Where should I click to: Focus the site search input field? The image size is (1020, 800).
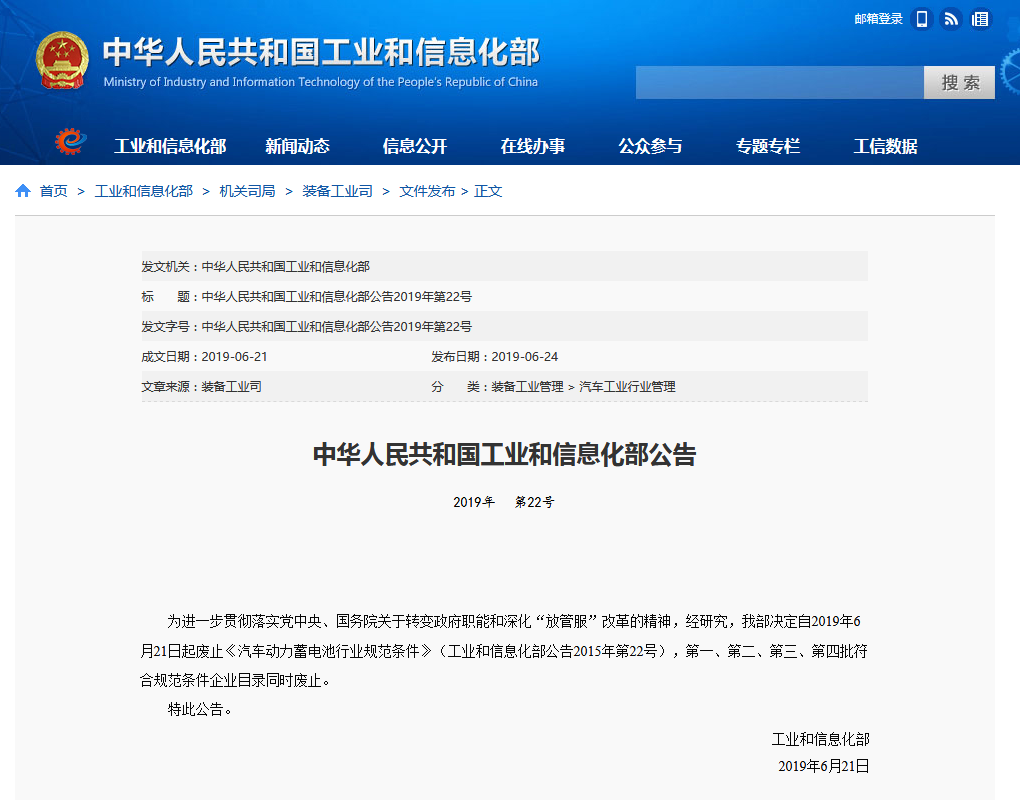(x=779, y=83)
